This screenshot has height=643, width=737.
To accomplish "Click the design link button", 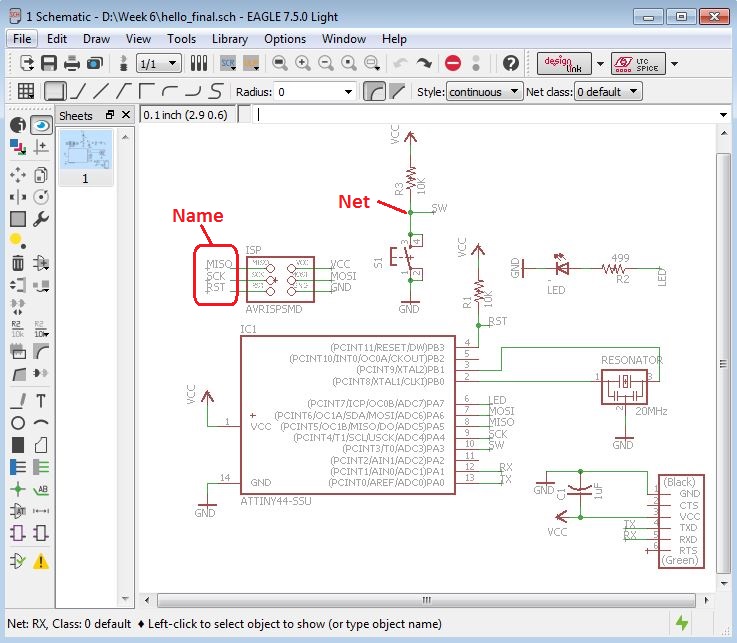I will pyautogui.click(x=564, y=63).
